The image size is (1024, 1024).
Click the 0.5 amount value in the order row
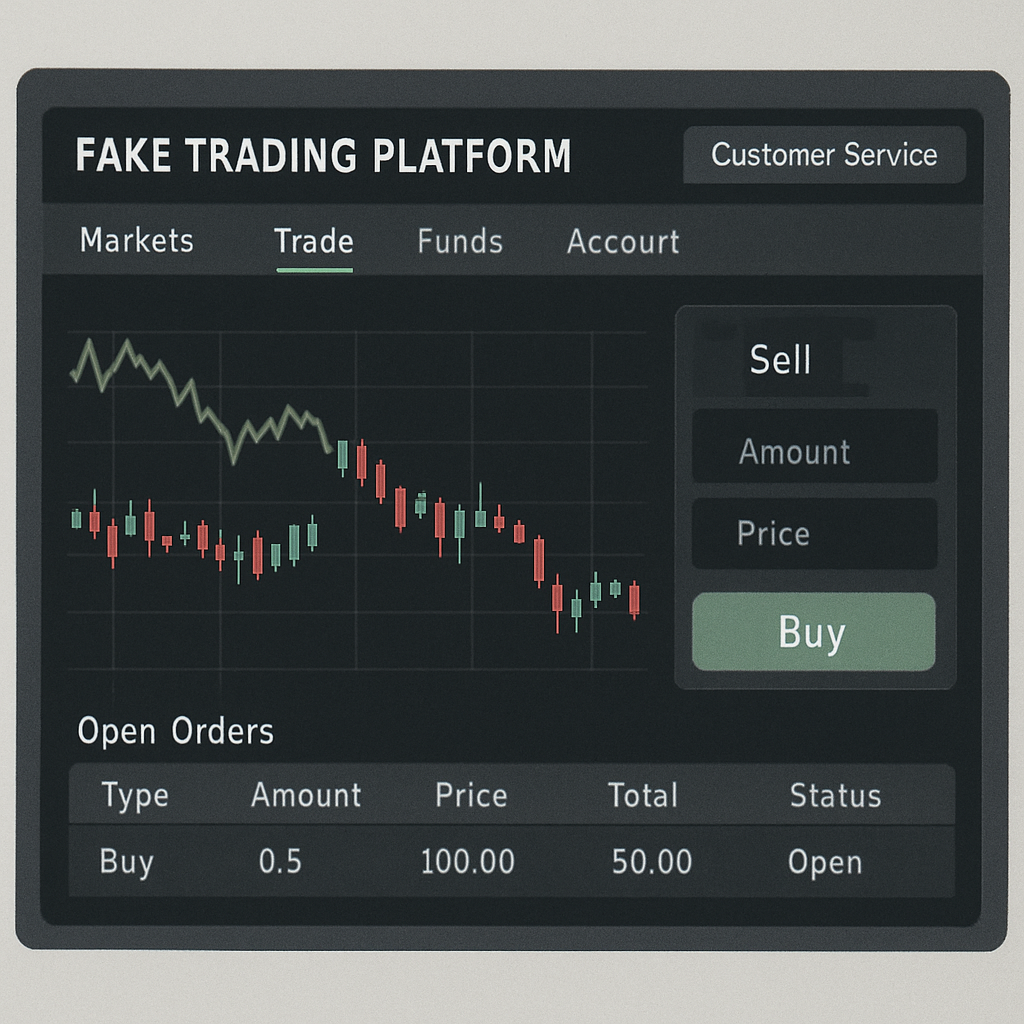280,862
